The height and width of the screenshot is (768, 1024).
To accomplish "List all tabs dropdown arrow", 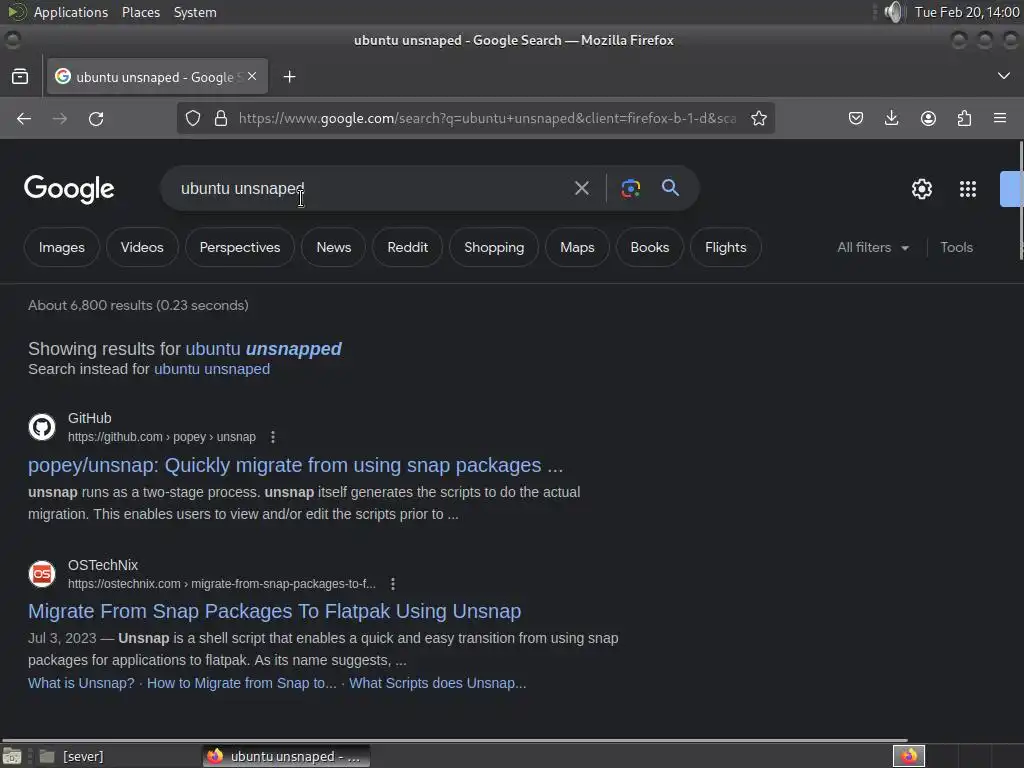I will 1004,76.
